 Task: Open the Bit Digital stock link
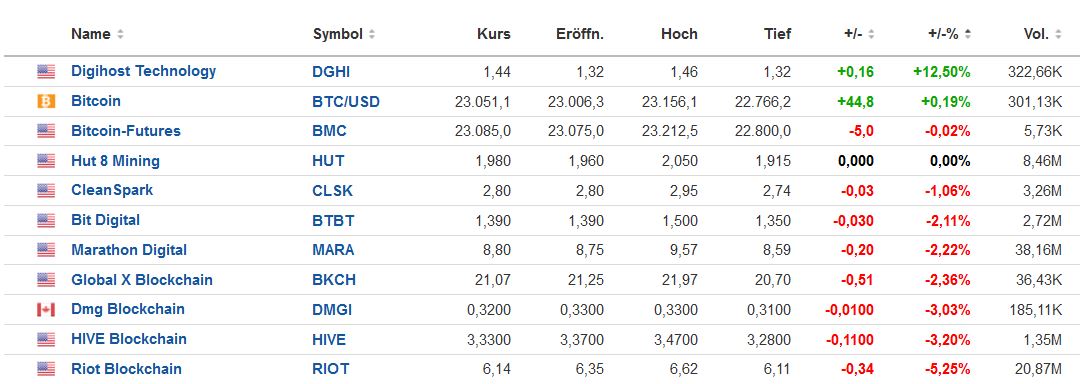click(x=105, y=220)
